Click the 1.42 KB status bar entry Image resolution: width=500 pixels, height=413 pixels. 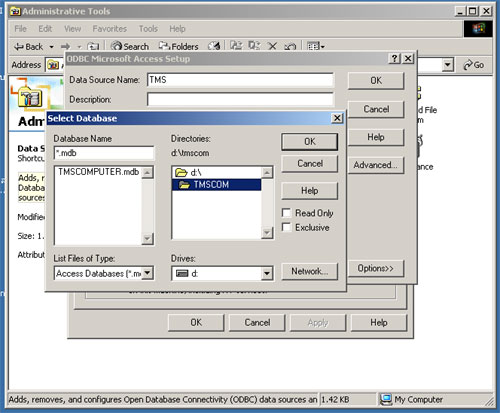pos(335,399)
